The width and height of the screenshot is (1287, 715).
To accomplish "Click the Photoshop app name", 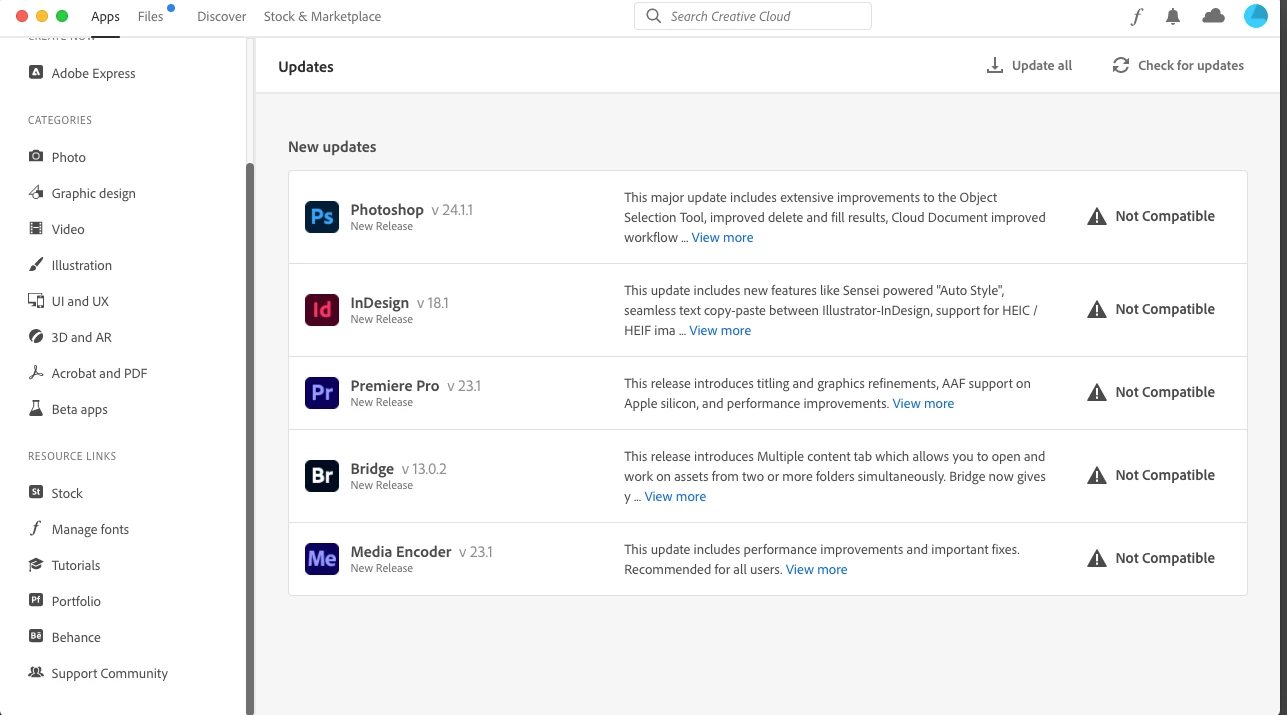I will [387, 210].
